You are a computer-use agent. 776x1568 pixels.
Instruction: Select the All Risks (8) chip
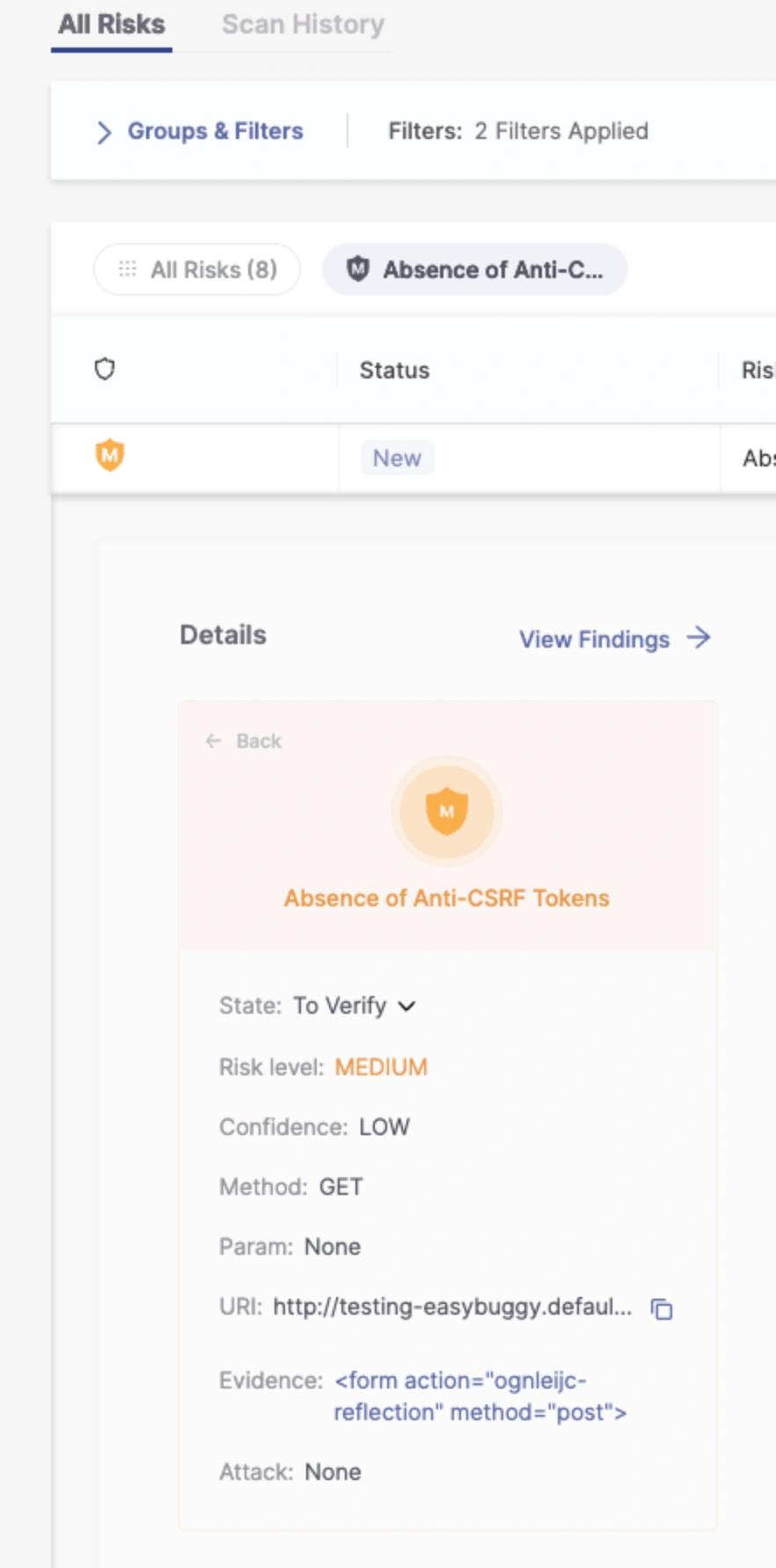196,269
